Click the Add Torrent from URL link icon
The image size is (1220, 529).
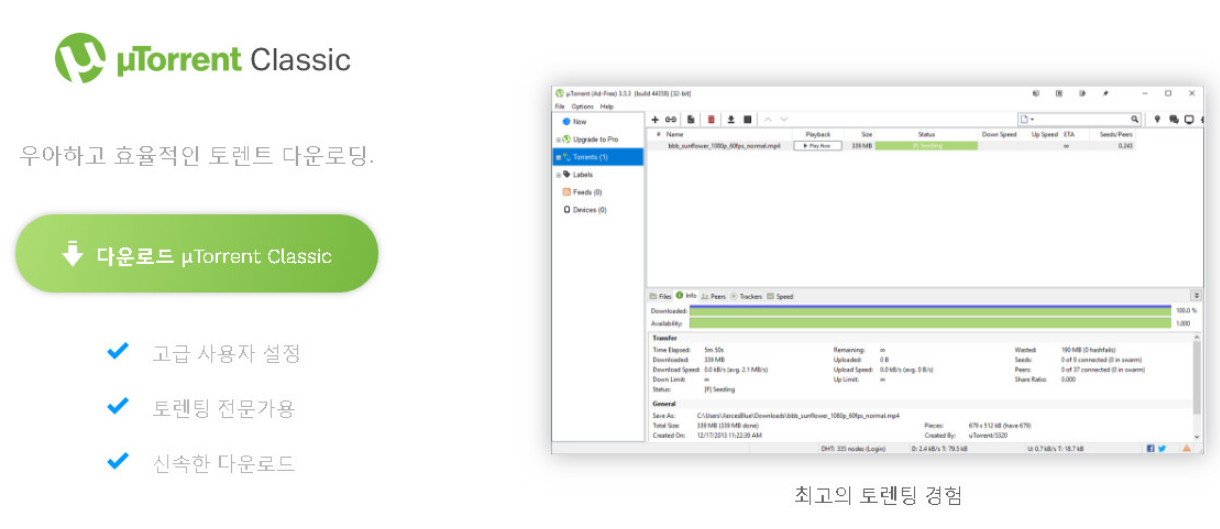pyautogui.click(x=671, y=119)
